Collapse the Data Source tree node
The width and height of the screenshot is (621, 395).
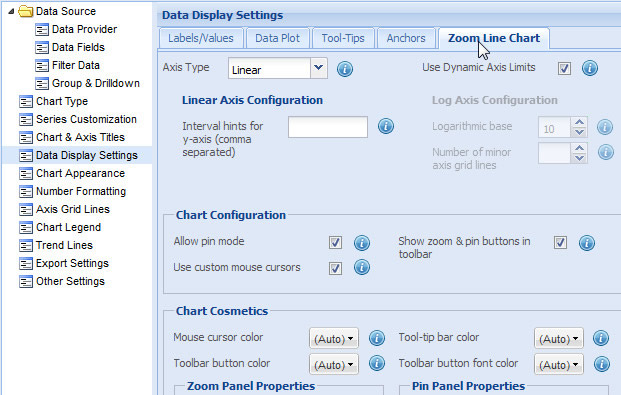coord(11,11)
